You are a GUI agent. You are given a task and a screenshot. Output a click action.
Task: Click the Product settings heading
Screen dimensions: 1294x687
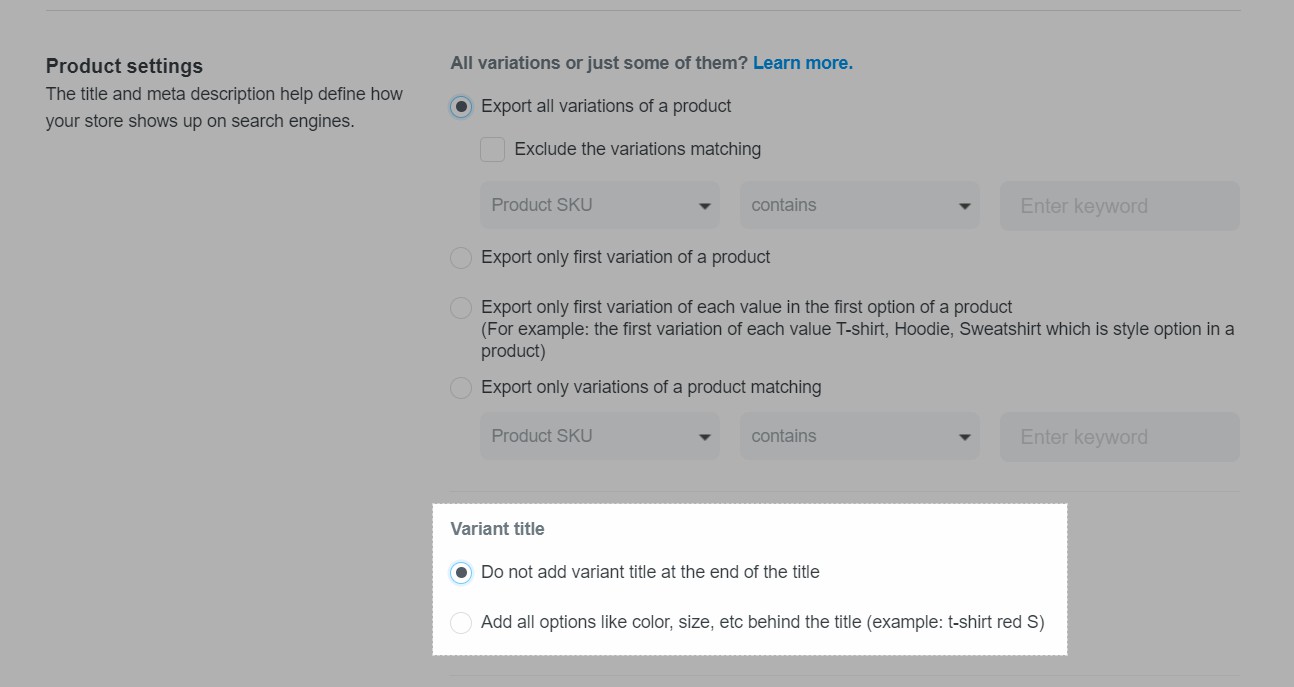(x=124, y=66)
